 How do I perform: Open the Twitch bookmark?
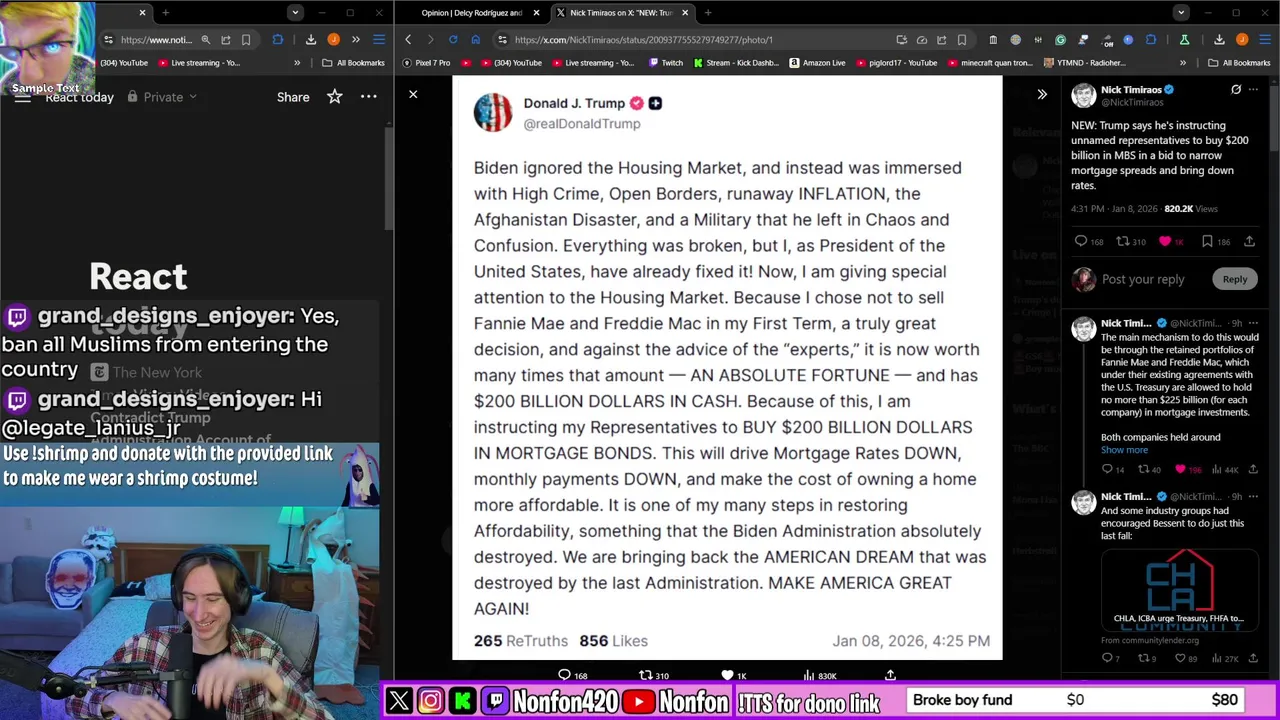665,63
